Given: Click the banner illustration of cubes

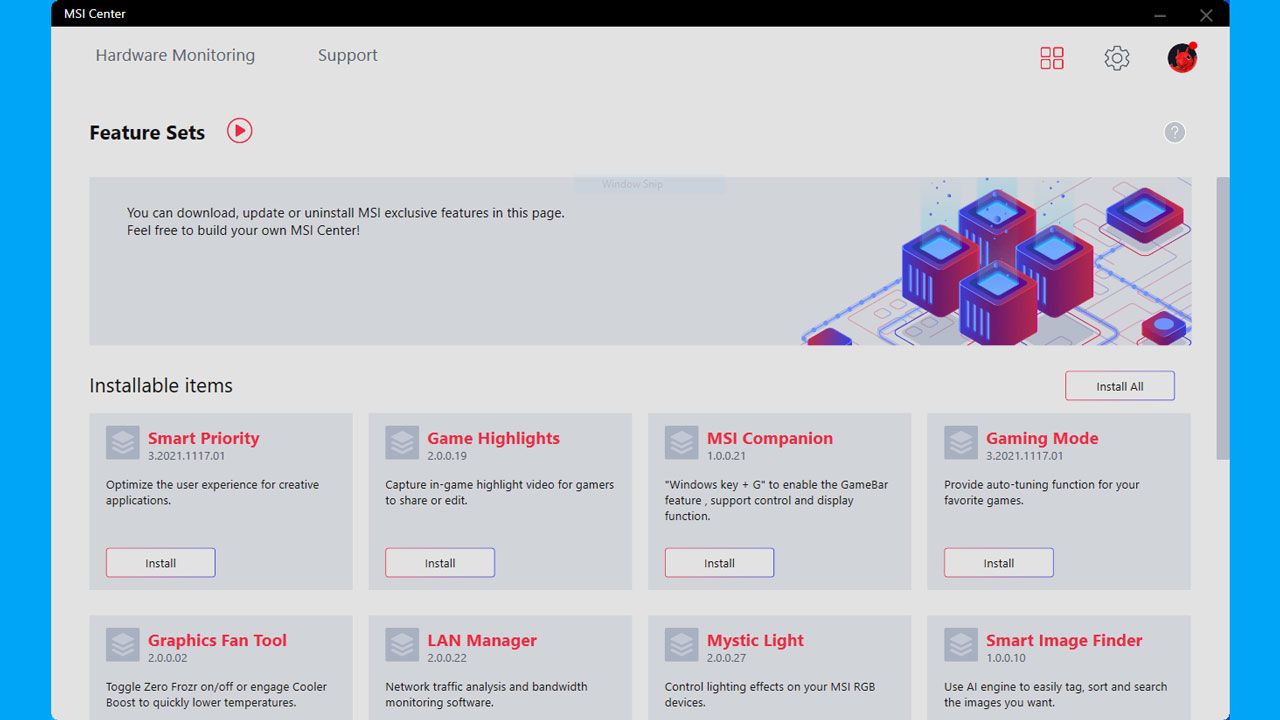Looking at the screenshot, I should (997, 261).
